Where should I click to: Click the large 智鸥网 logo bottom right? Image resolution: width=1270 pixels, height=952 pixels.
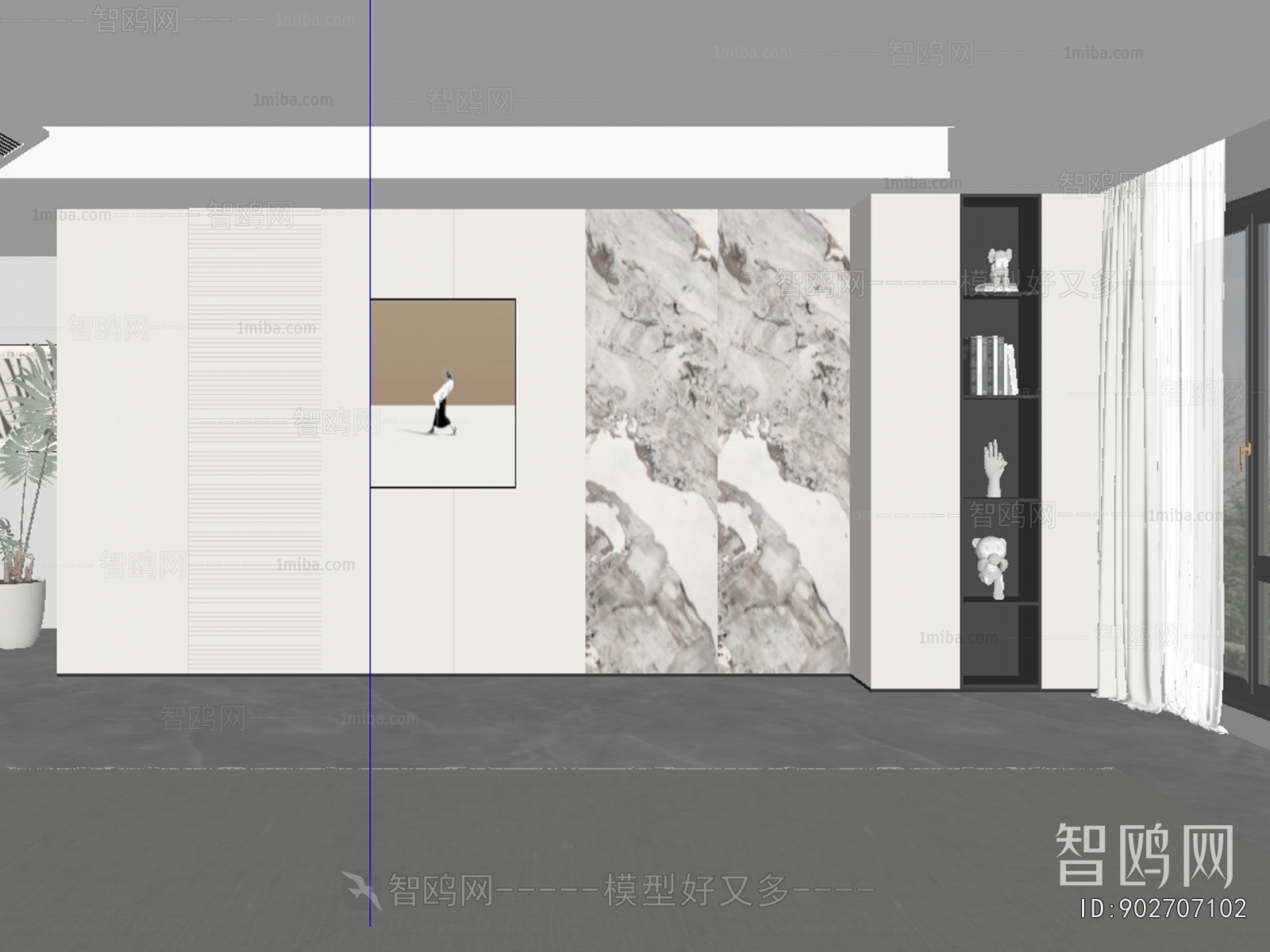coord(1144,855)
